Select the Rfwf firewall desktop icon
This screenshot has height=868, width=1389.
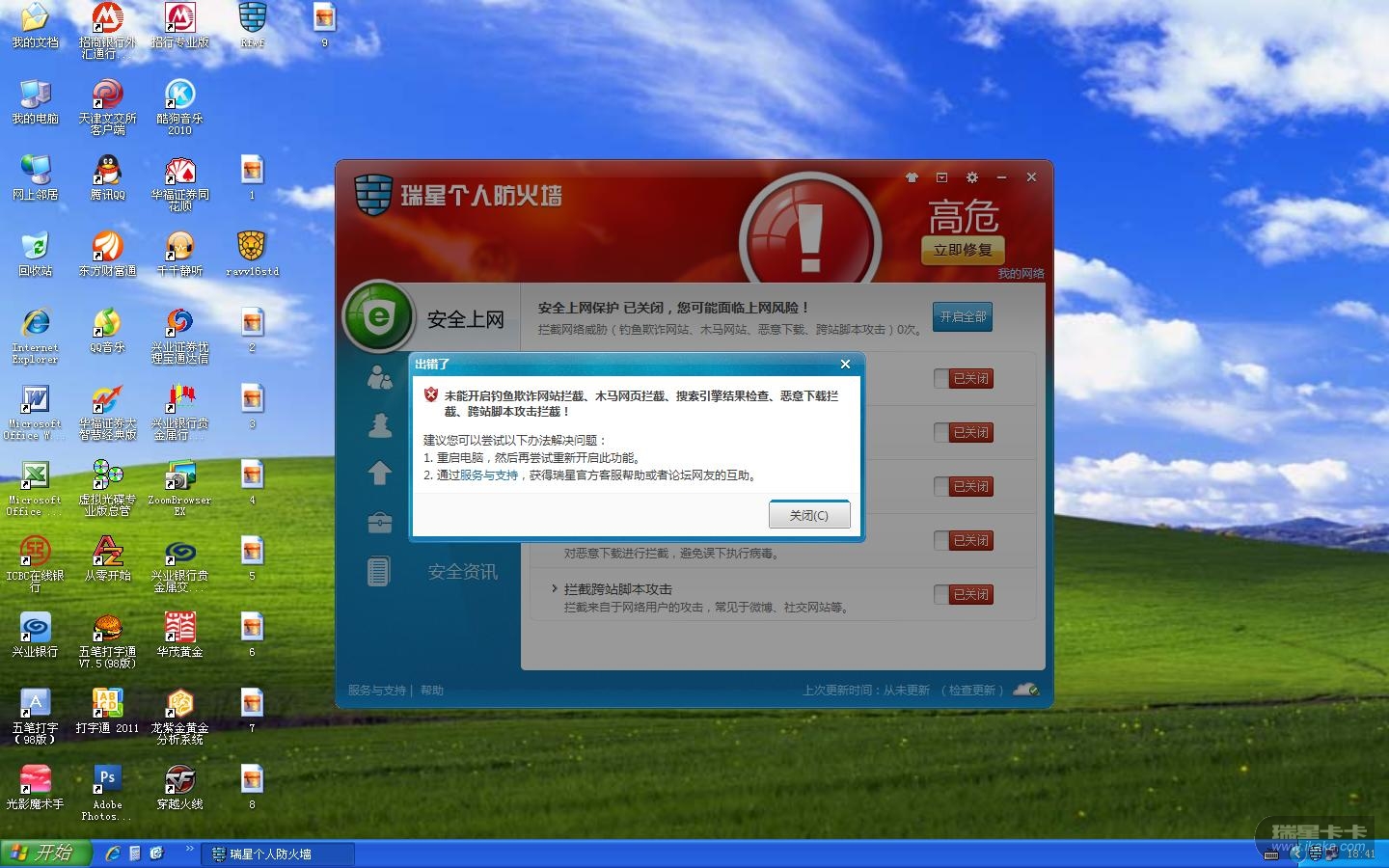pyautogui.click(x=252, y=26)
